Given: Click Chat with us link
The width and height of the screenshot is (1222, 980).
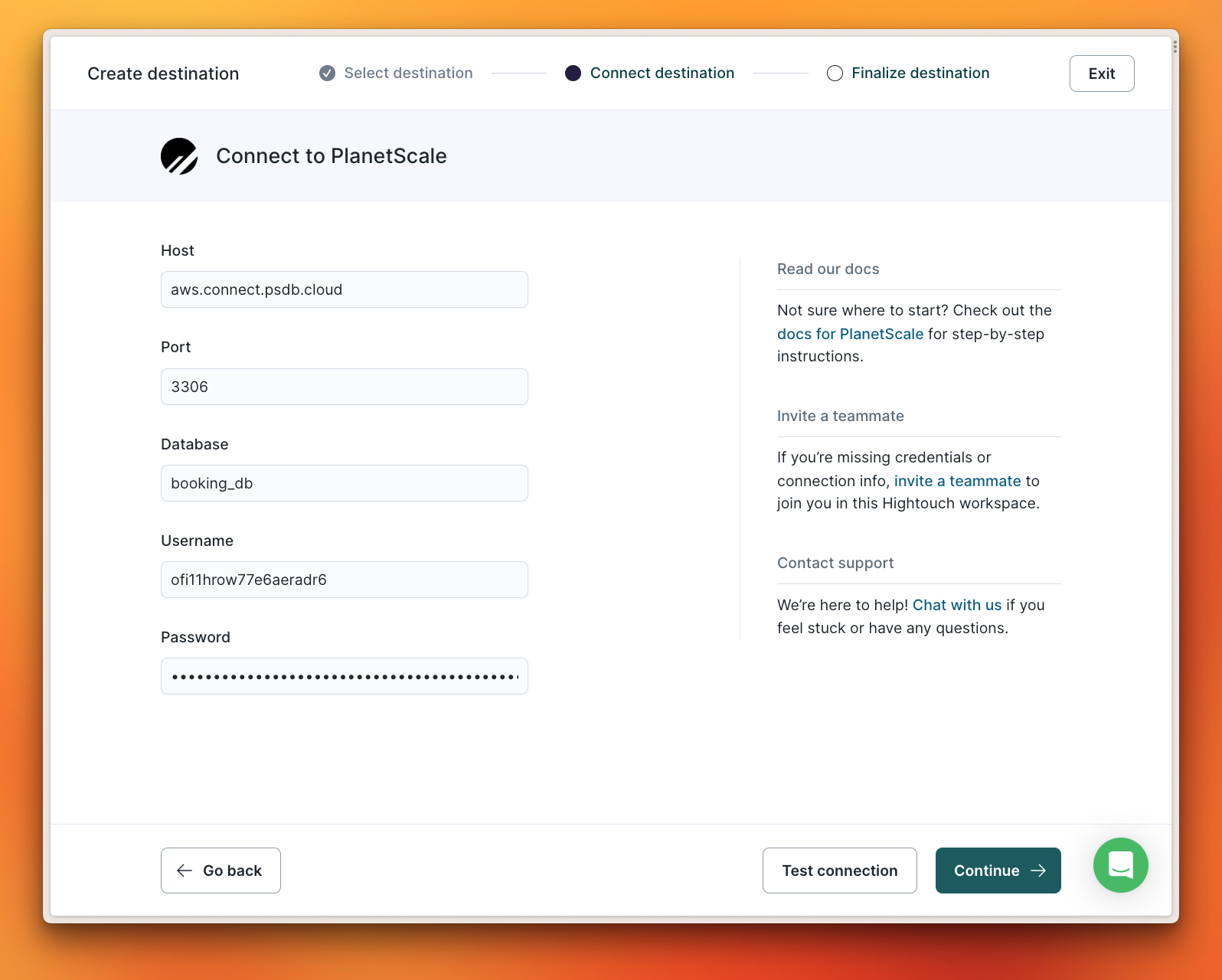Looking at the screenshot, I should pyautogui.click(x=957, y=605).
